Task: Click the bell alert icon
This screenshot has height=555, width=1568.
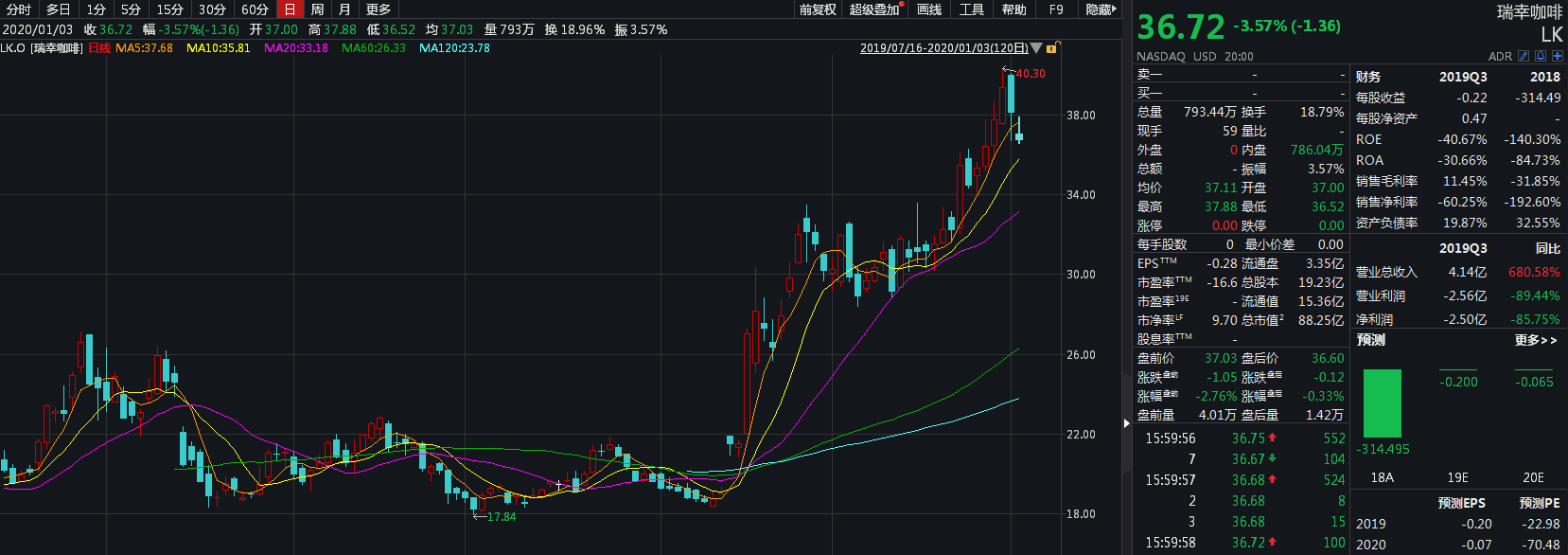Action: click(1541, 57)
